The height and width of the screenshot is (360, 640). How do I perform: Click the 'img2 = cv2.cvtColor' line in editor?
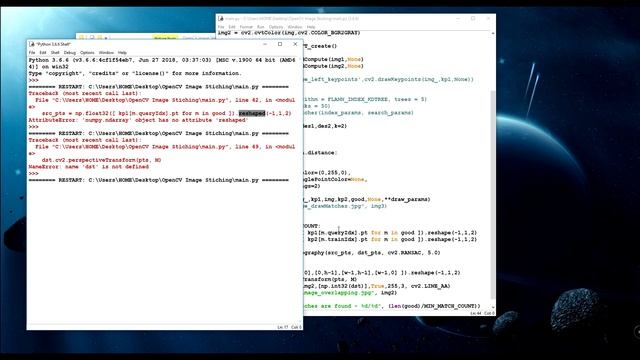click(x=289, y=33)
